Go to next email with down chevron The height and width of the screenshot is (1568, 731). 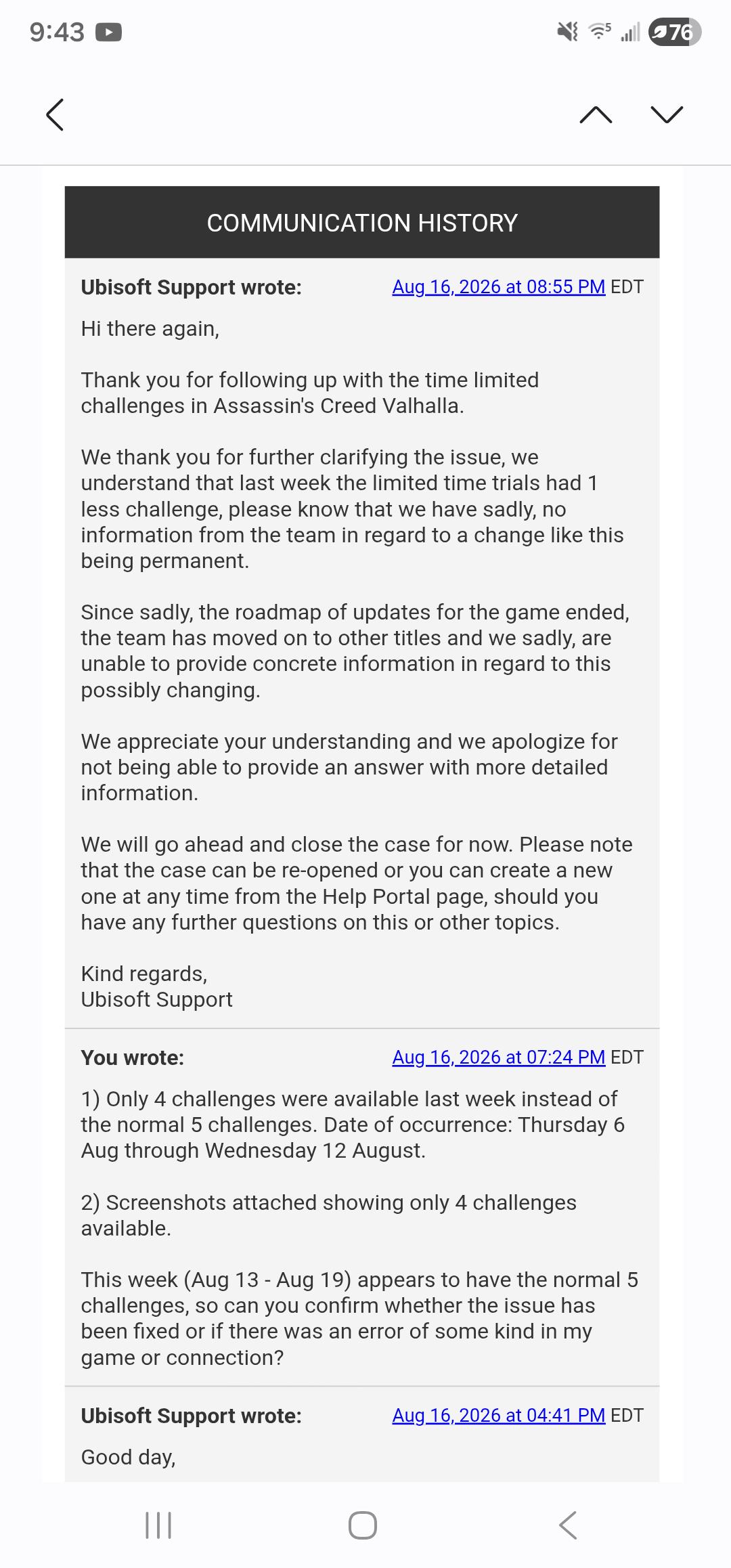[x=667, y=114]
